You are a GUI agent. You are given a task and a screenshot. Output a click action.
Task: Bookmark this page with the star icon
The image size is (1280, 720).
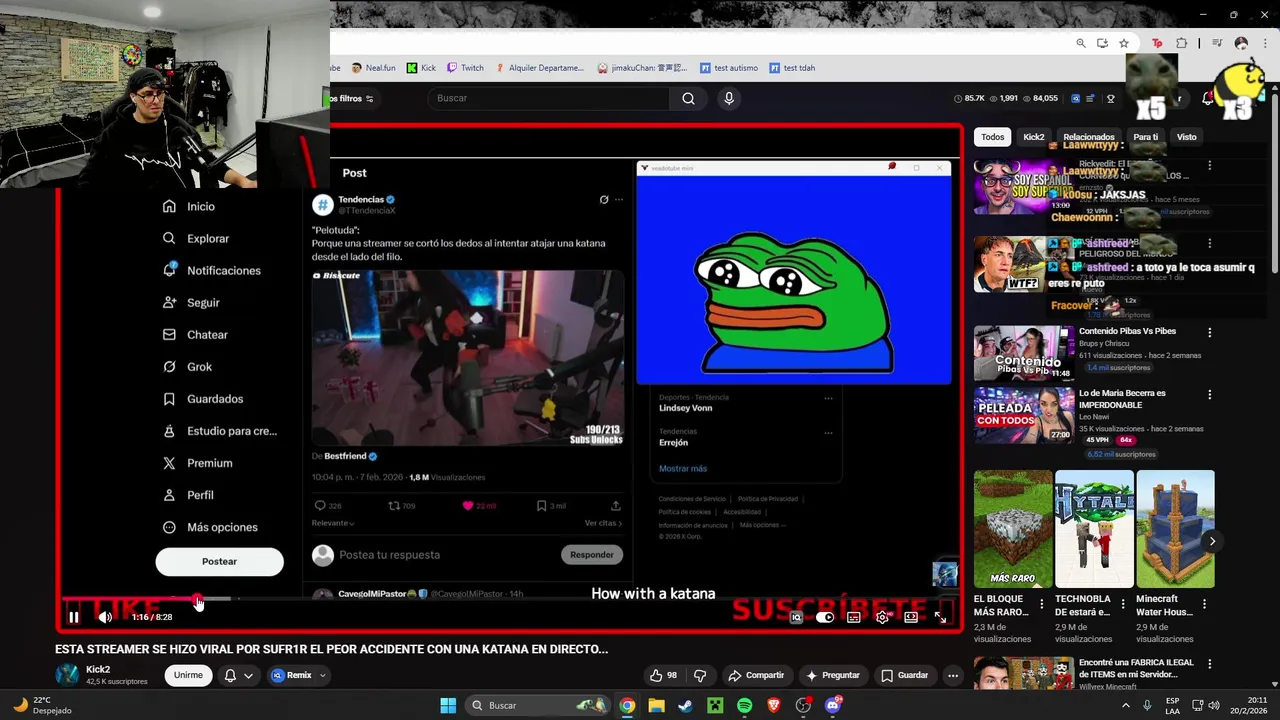(1124, 43)
